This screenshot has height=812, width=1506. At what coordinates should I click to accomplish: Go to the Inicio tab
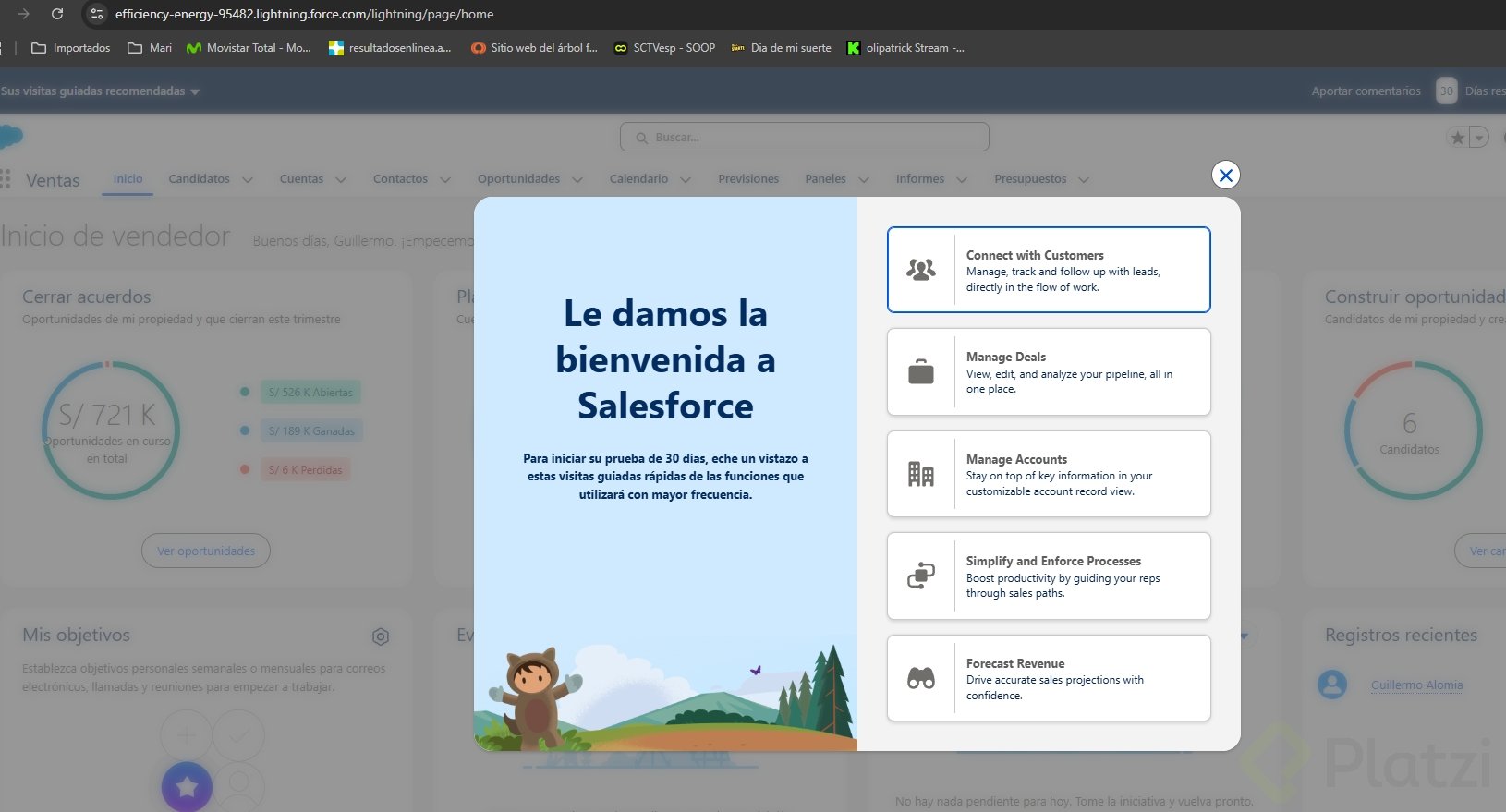point(128,179)
